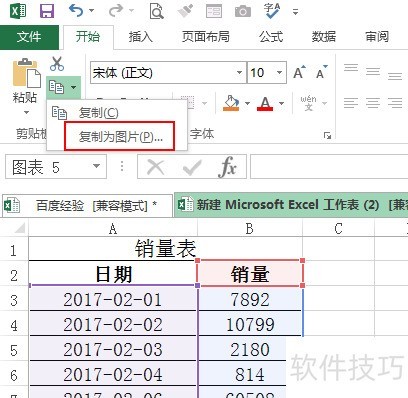Open Print Preview magnifier icon
Viewport: 408px width, 398px height.
(156, 11)
